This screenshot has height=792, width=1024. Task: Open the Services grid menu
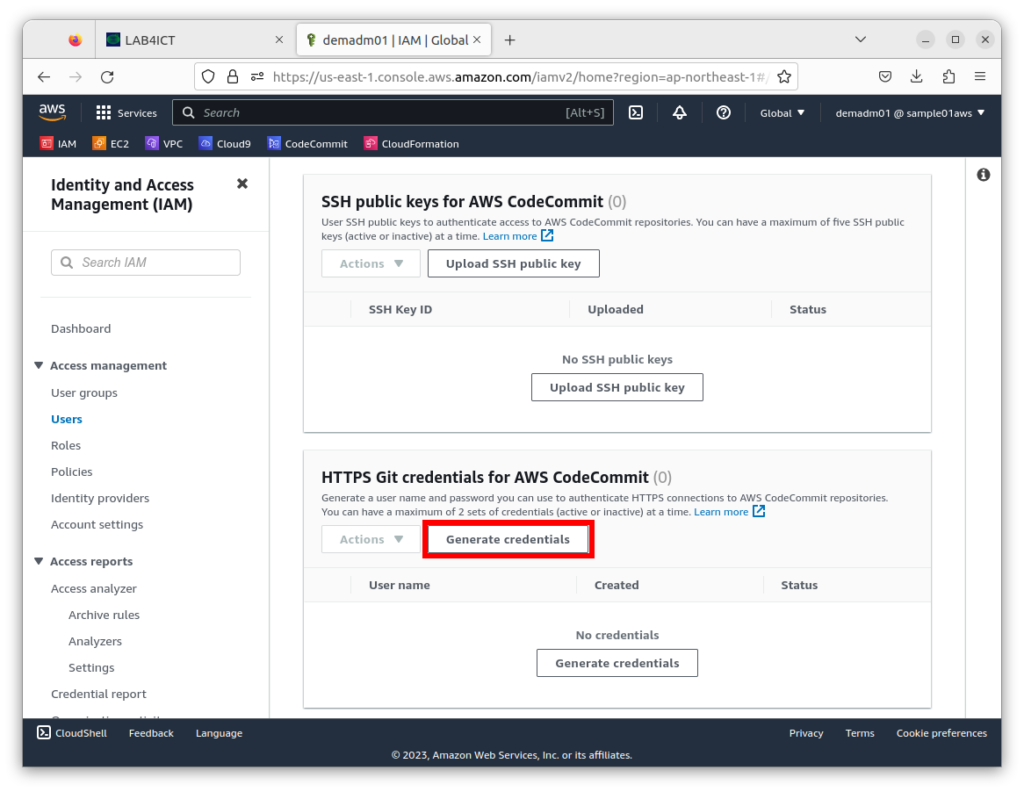click(x=126, y=113)
